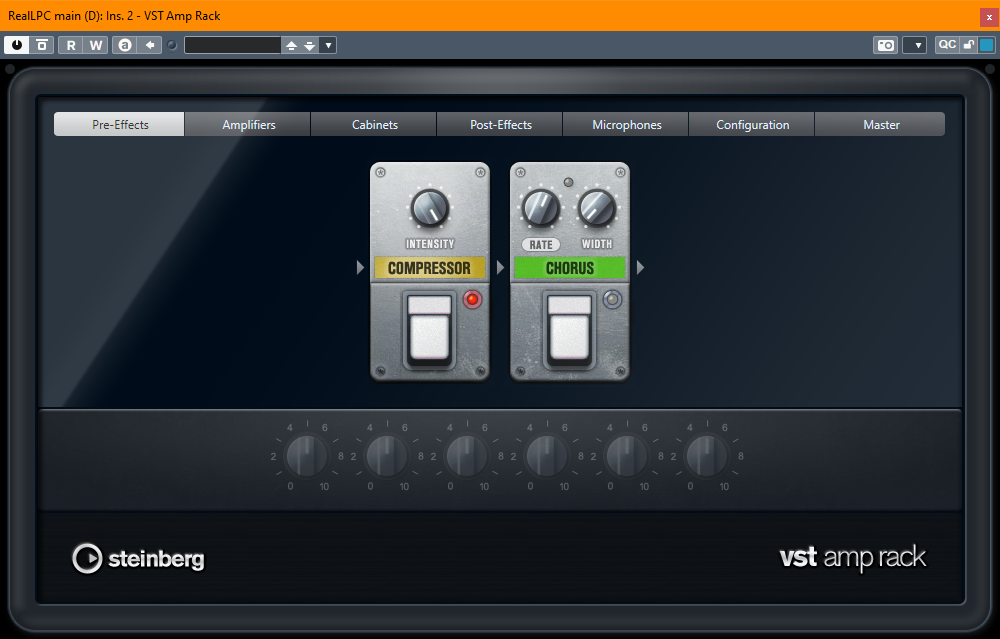
Task: Open the functions menu dropdown beside the camera
Action: tap(915, 45)
